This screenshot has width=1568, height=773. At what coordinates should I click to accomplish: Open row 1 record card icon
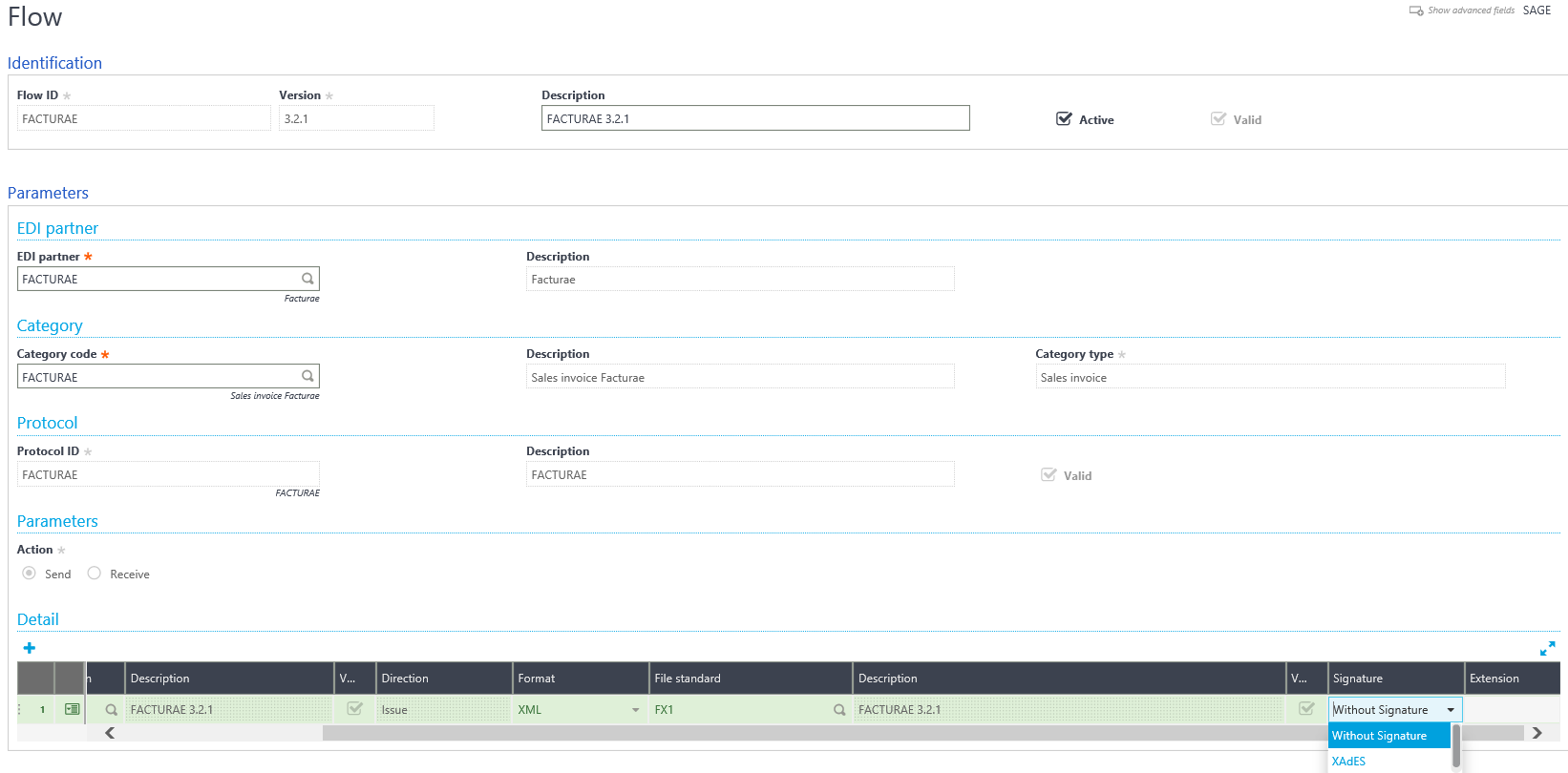pos(72,709)
